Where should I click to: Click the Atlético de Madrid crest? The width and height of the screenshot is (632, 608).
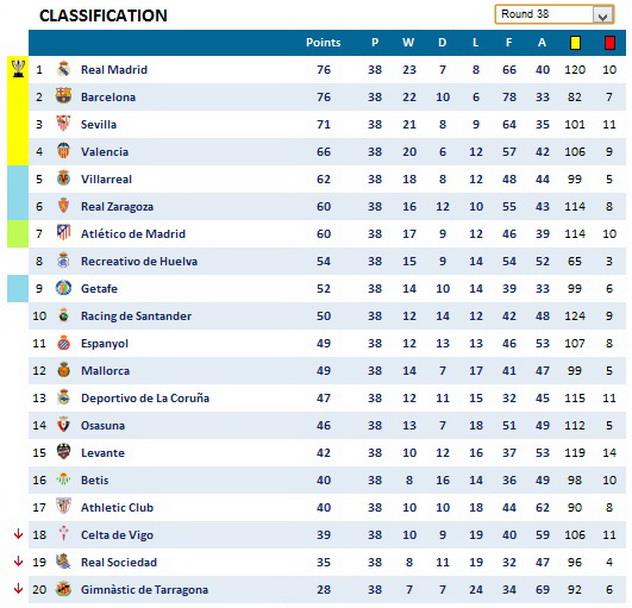point(63,234)
